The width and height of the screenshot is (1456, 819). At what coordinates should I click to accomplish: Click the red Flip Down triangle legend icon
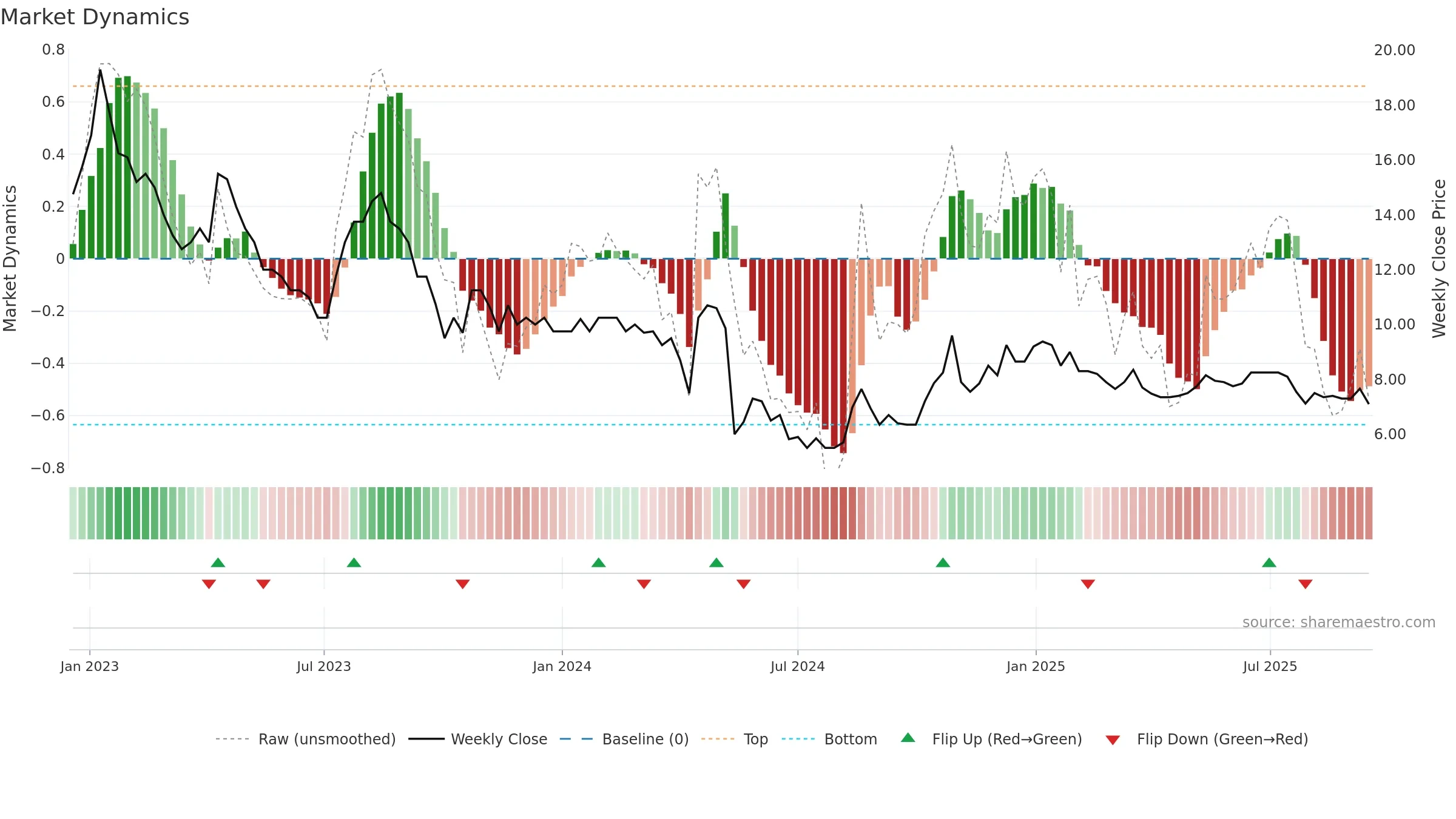[x=1113, y=740]
